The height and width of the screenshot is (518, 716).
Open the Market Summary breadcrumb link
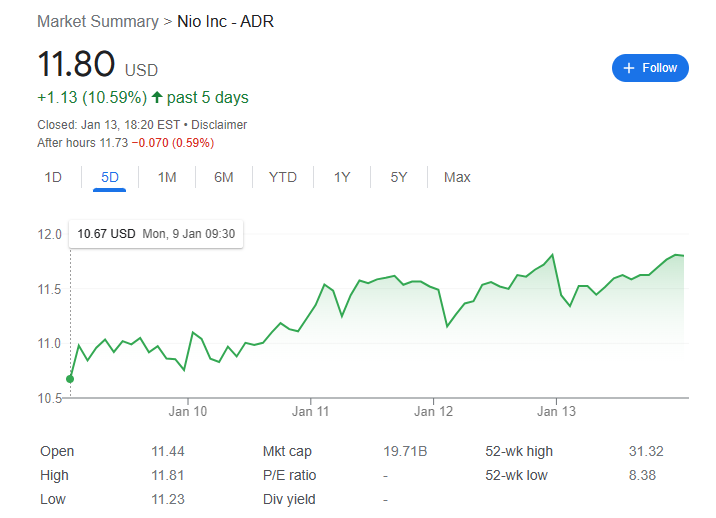pos(98,21)
